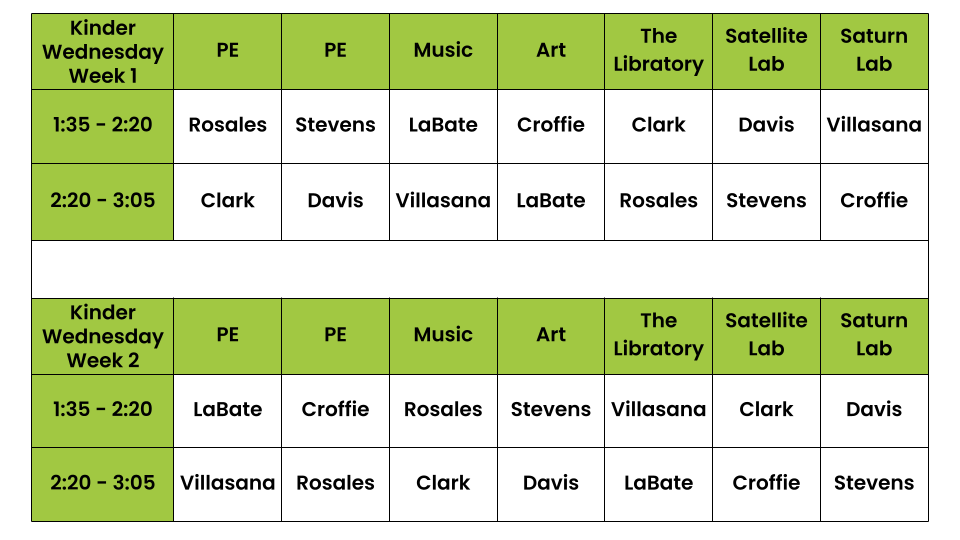The width and height of the screenshot is (960, 540).
Task: Click the Kinder Wednesday Week 2 header cell
Action: [x=102, y=336]
